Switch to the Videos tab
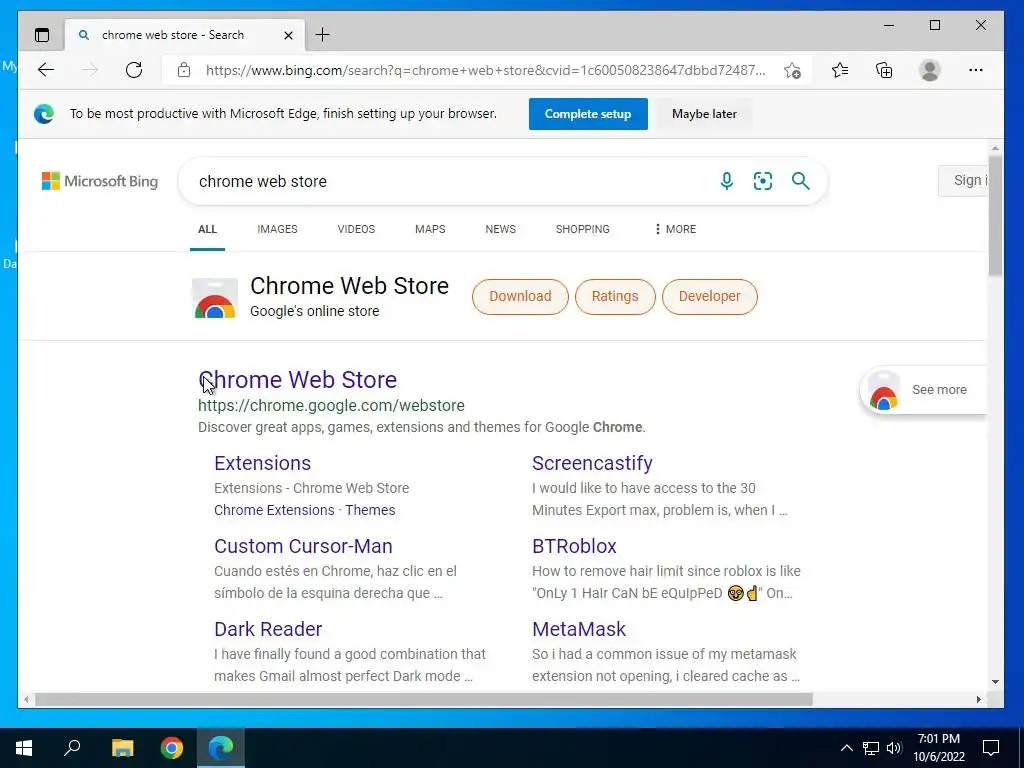 coord(356,229)
